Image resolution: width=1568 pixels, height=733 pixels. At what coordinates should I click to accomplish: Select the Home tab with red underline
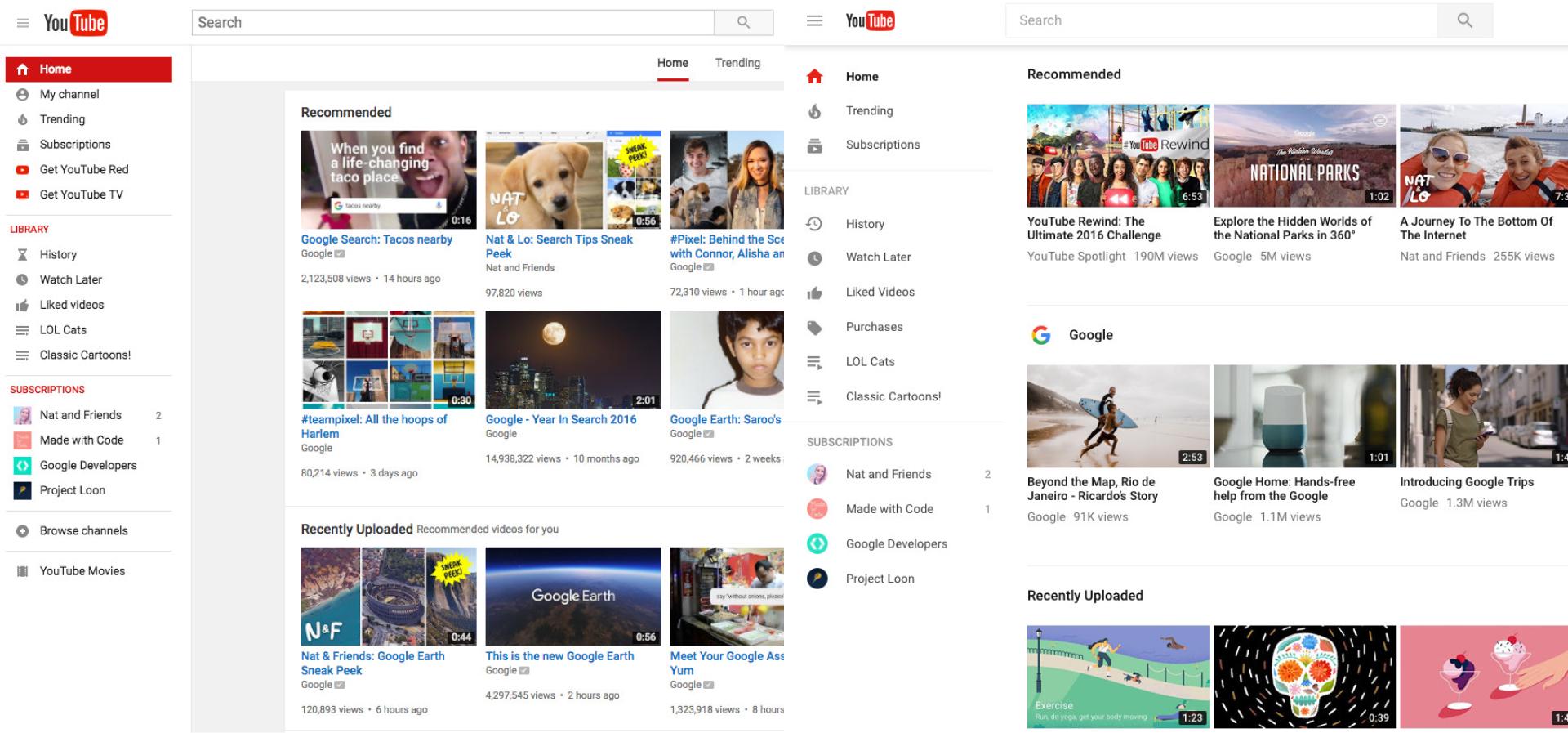[672, 63]
